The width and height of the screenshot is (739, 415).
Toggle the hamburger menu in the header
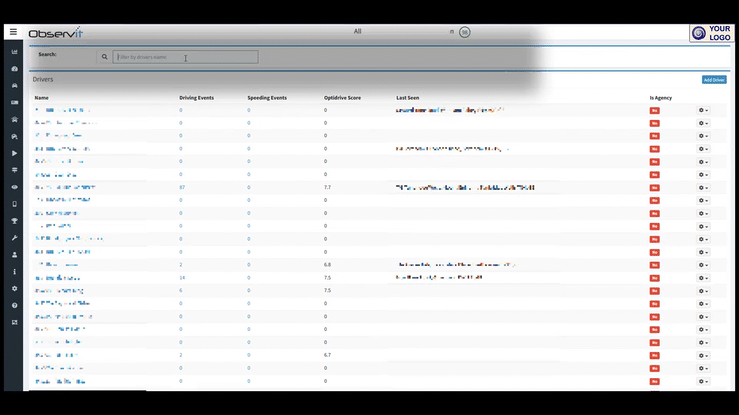coord(13,32)
